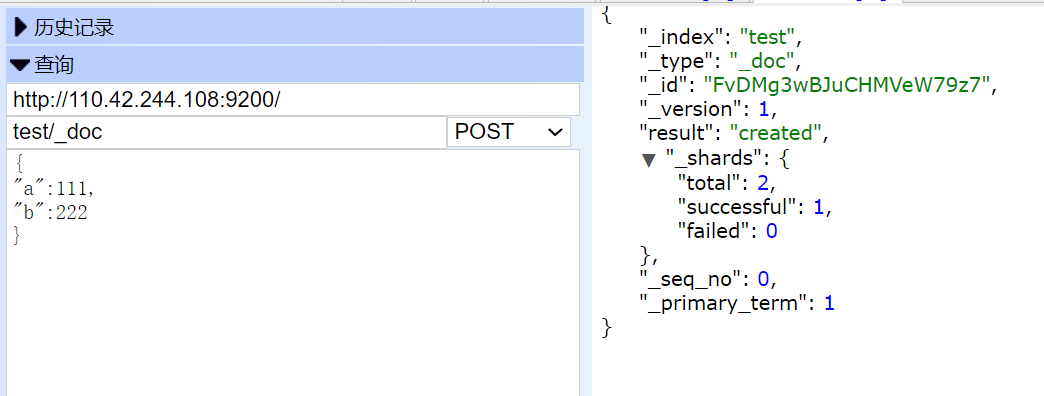Collapse the "_shards" JSON node arrow
This screenshot has width=1044, height=396.
(x=649, y=160)
